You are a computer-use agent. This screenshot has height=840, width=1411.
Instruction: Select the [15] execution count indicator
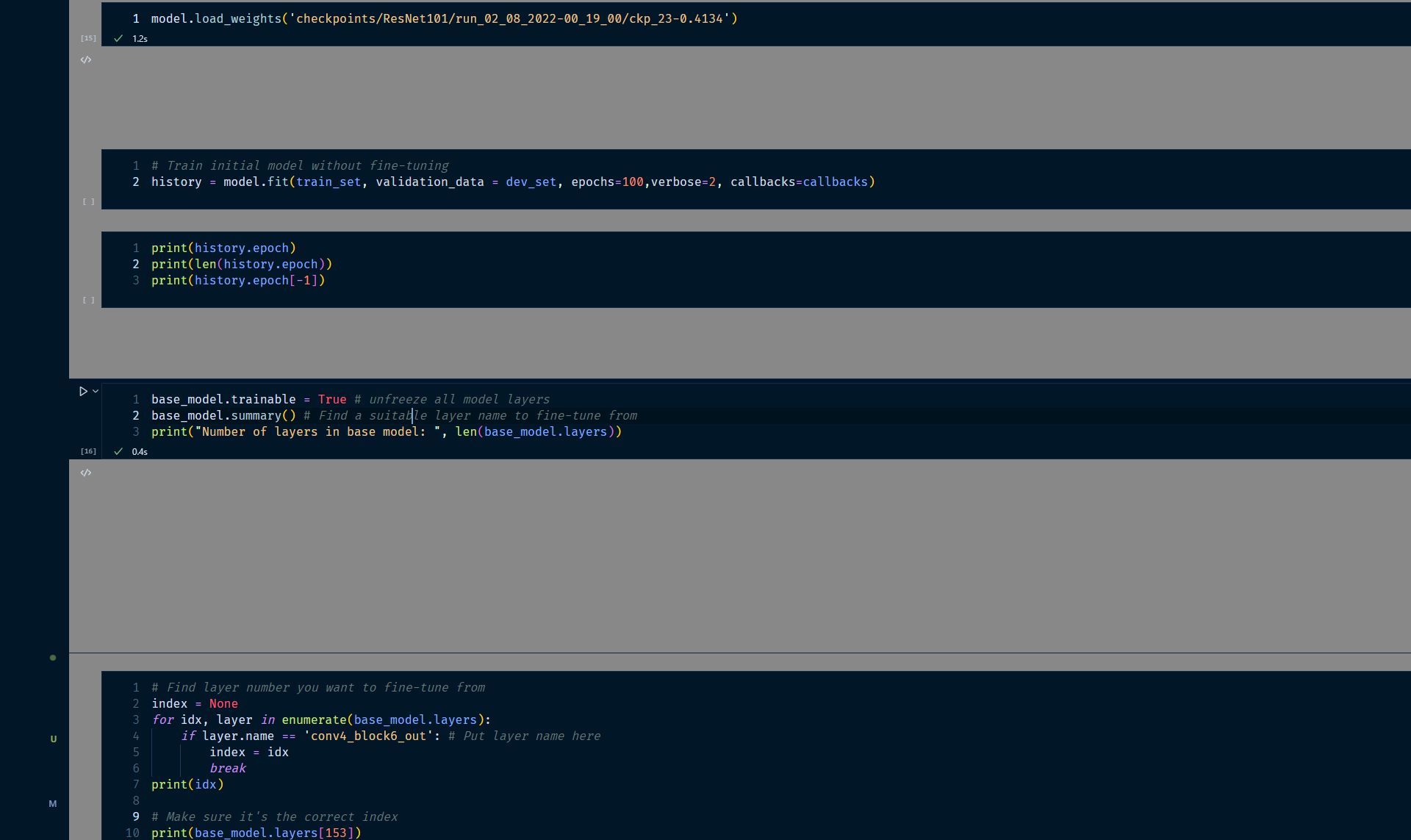[x=88, y=37]
